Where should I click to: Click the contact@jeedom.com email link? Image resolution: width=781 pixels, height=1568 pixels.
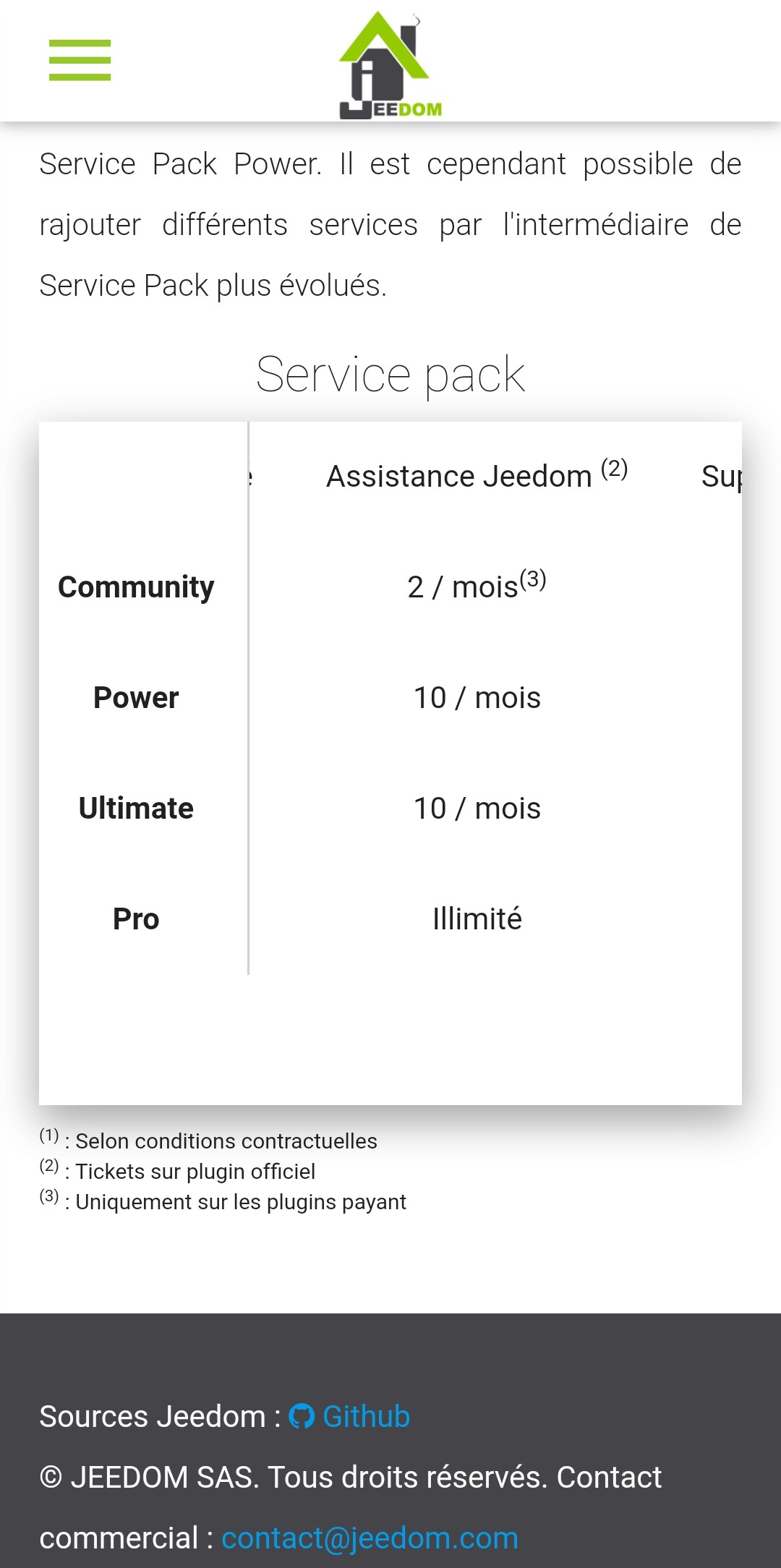370,1538
